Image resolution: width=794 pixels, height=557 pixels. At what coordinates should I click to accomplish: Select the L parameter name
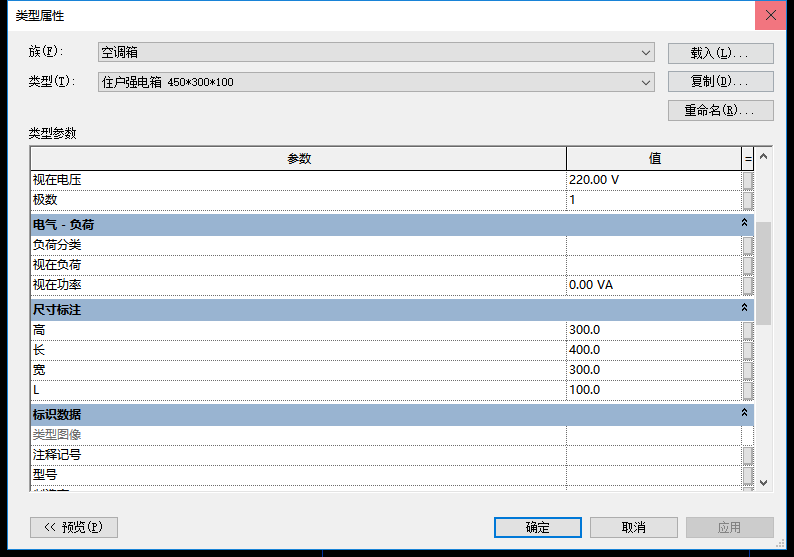36,390
